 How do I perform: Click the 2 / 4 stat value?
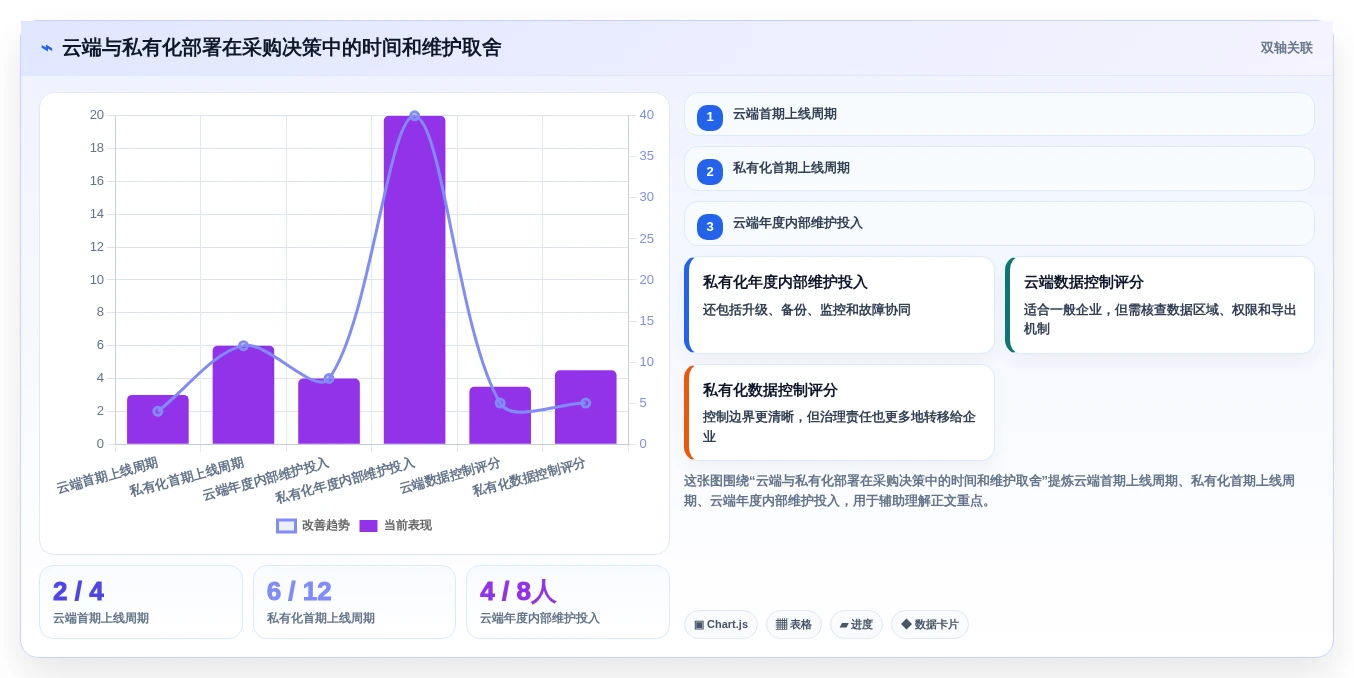click(x=78, y=591)
